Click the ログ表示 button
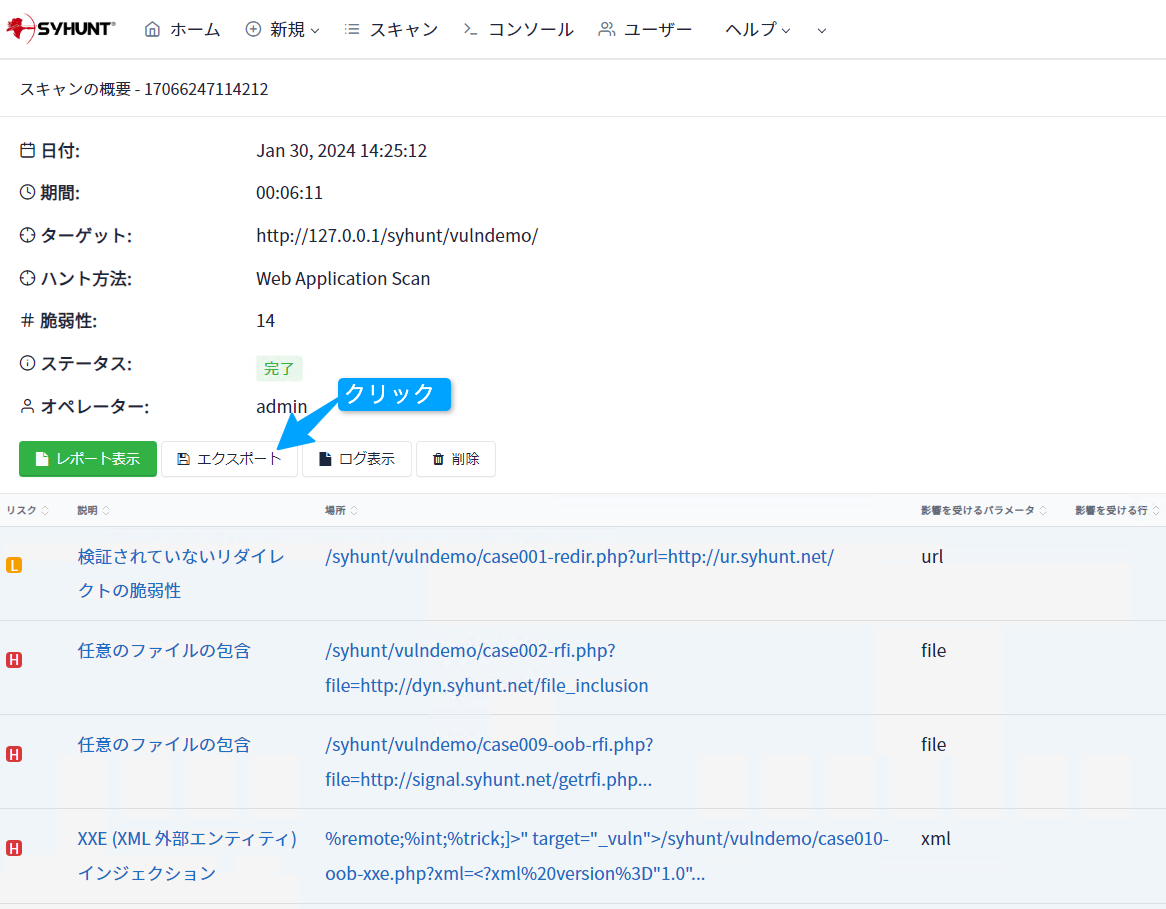Image resolution: width=1166 pixels, height=909 pixels. 357,459
